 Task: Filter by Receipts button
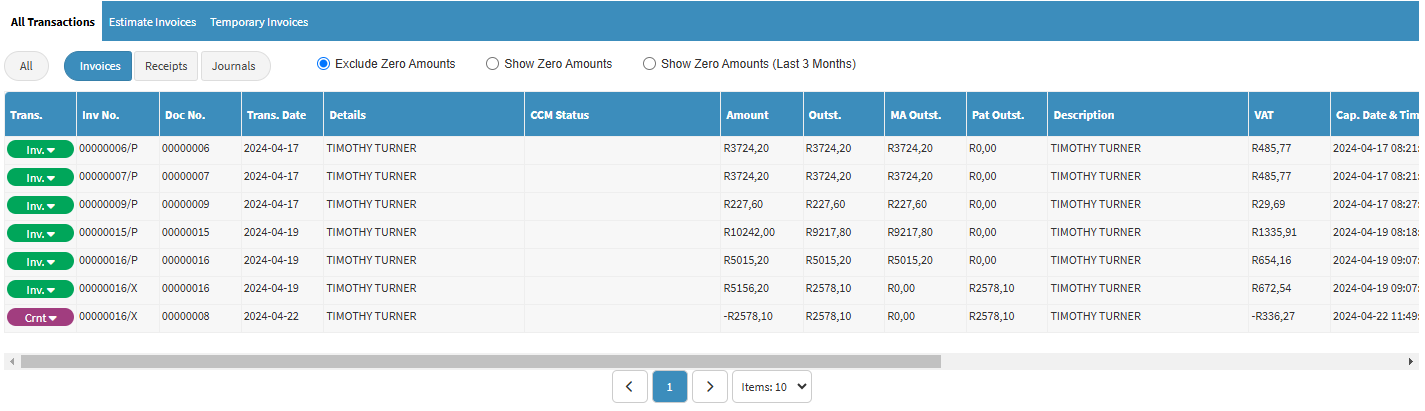[166, 66]
